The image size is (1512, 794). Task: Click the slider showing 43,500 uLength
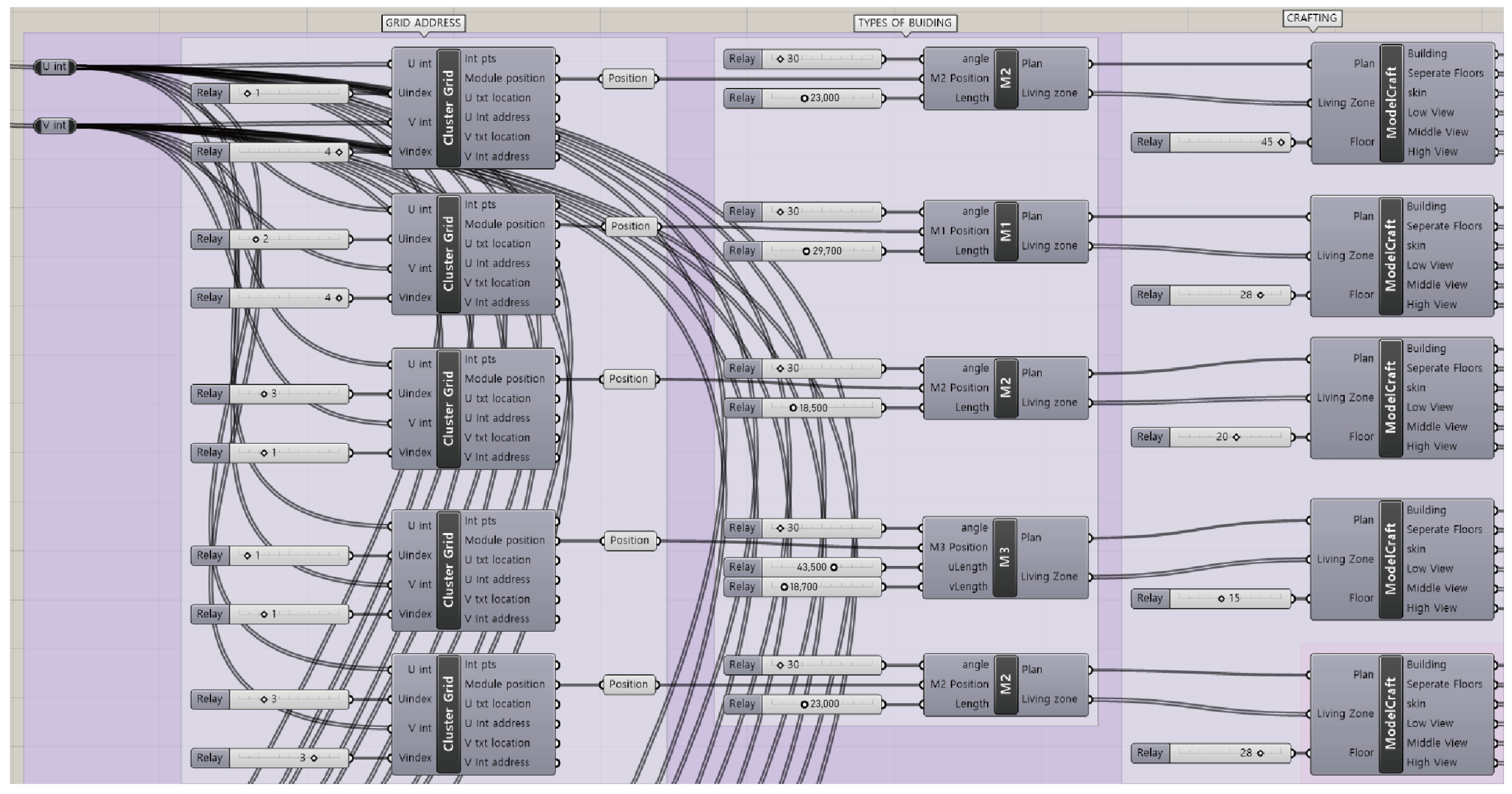point(821,567)
